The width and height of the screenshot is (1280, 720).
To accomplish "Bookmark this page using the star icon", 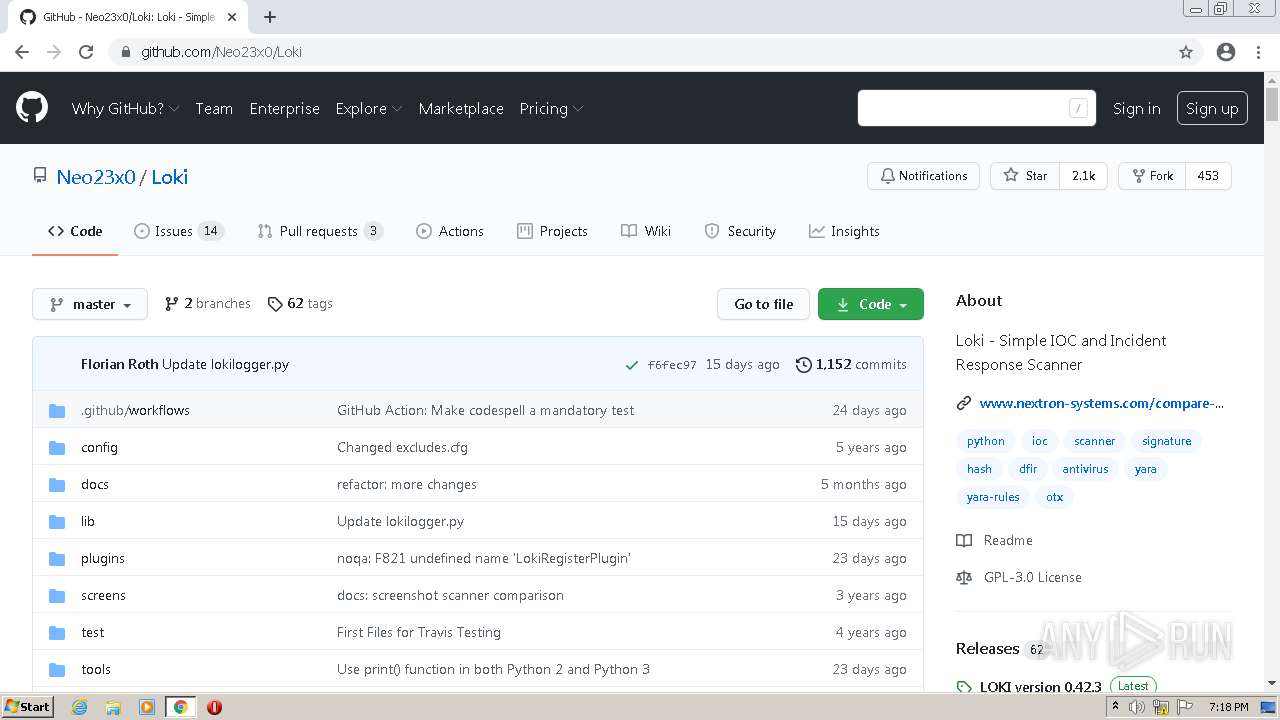I will click(x=1186, y=52).
